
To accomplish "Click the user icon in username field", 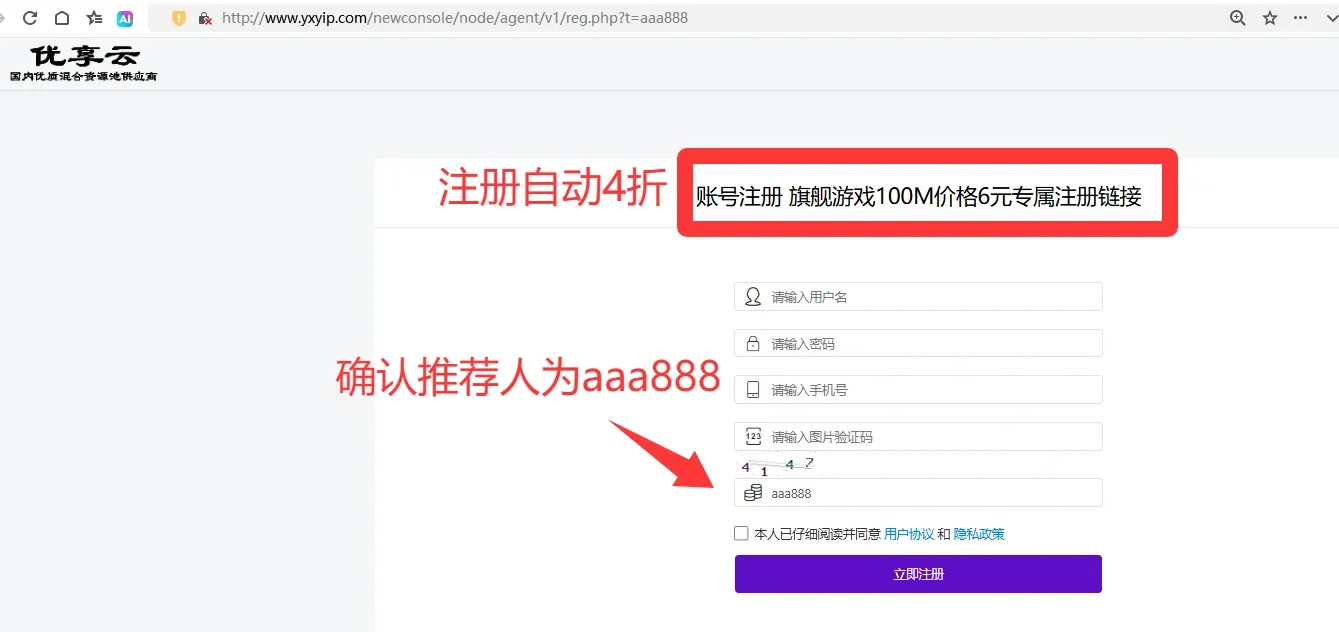I will tap(753, 297).
